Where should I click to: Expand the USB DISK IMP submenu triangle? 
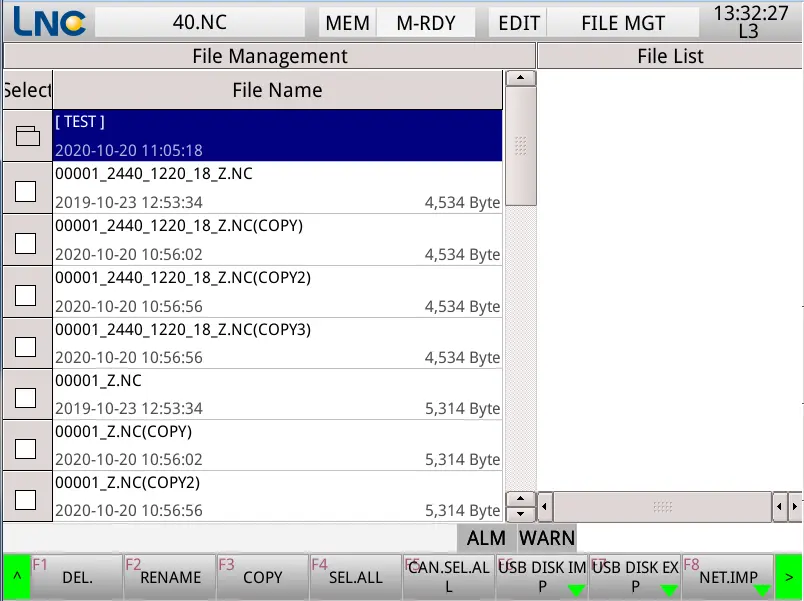click(578, 590)
